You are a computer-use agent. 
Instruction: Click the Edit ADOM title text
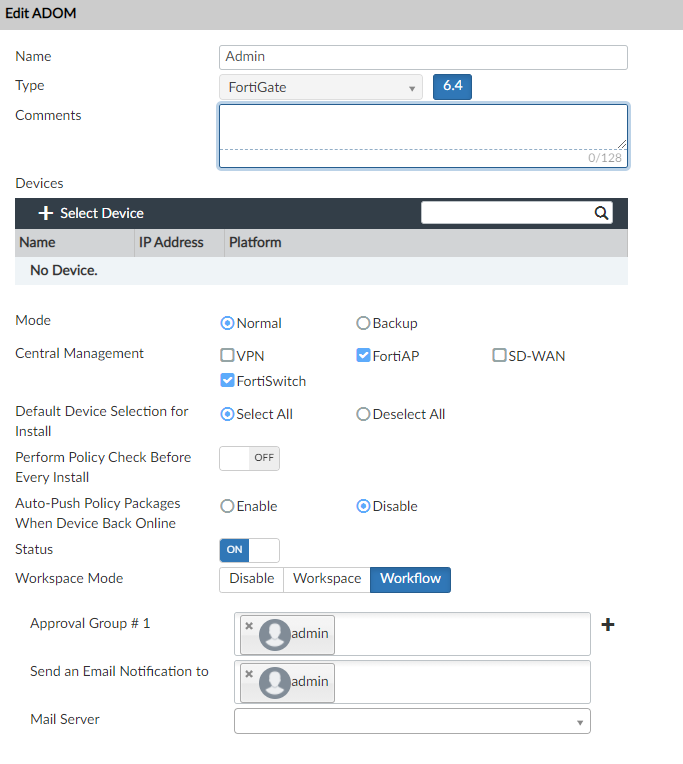click(x=40, y=13)
